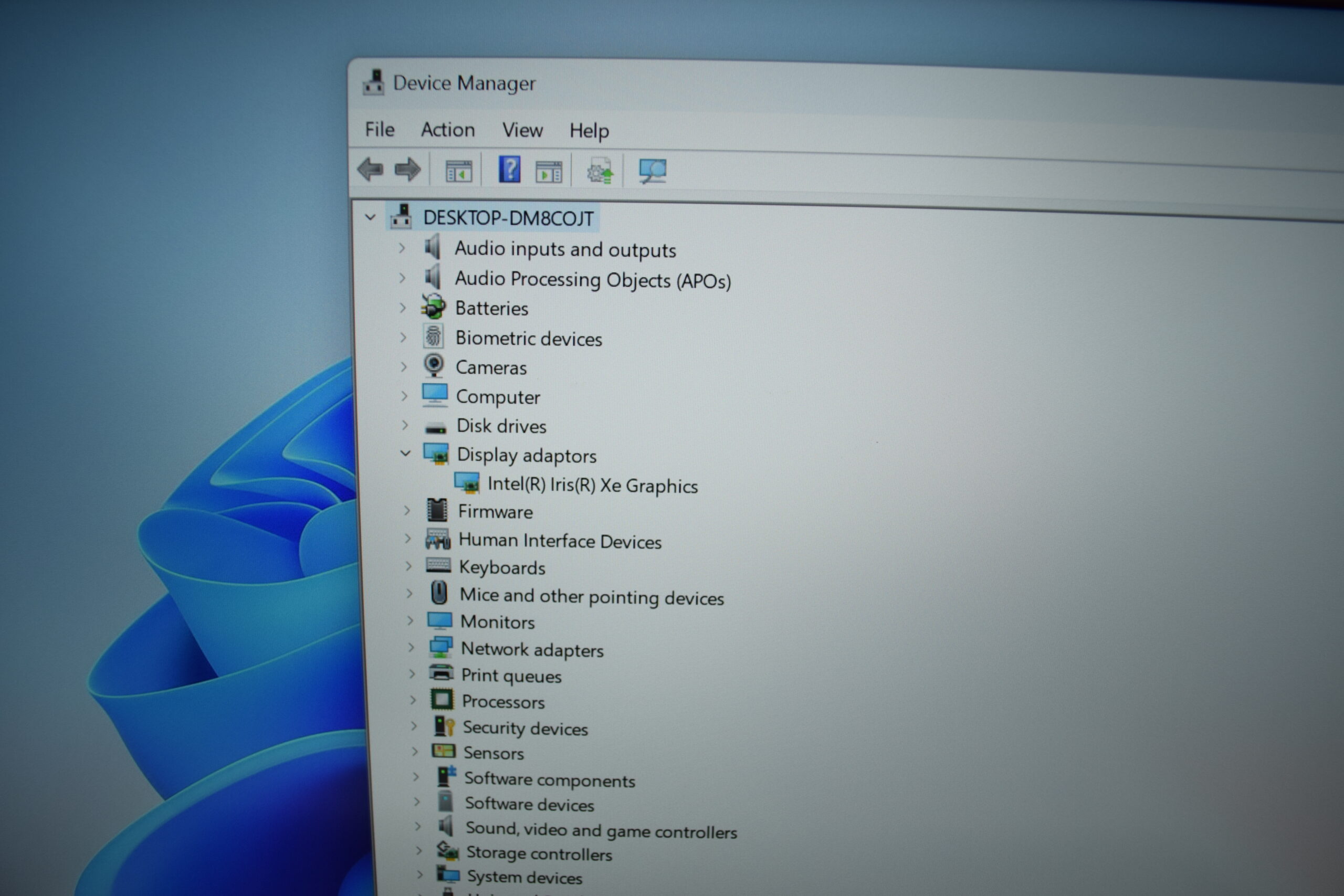Expand the Batteries category

click(x=403, y=308)
